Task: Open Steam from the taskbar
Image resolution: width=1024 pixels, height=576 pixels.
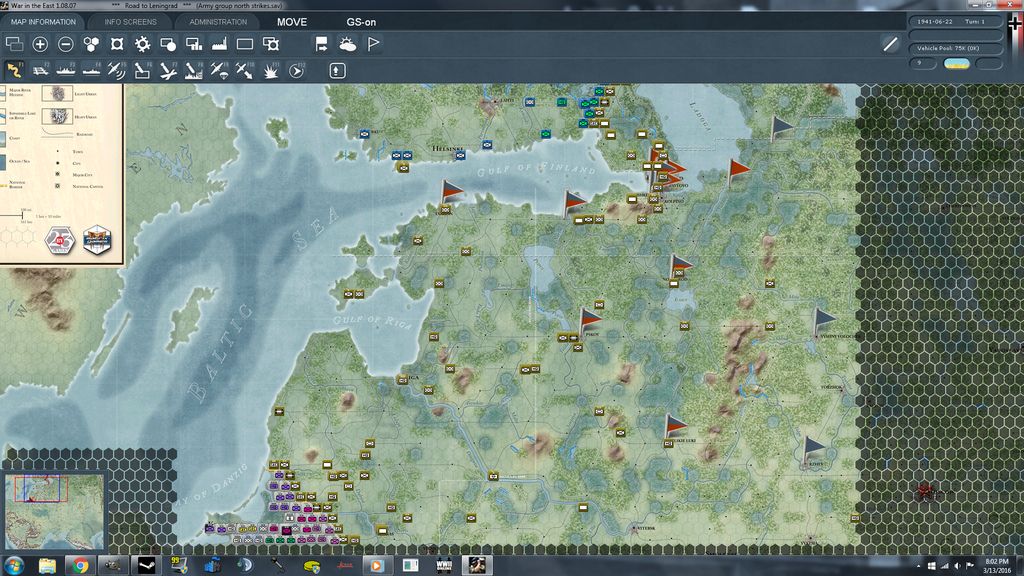Action: click(146, 565)
